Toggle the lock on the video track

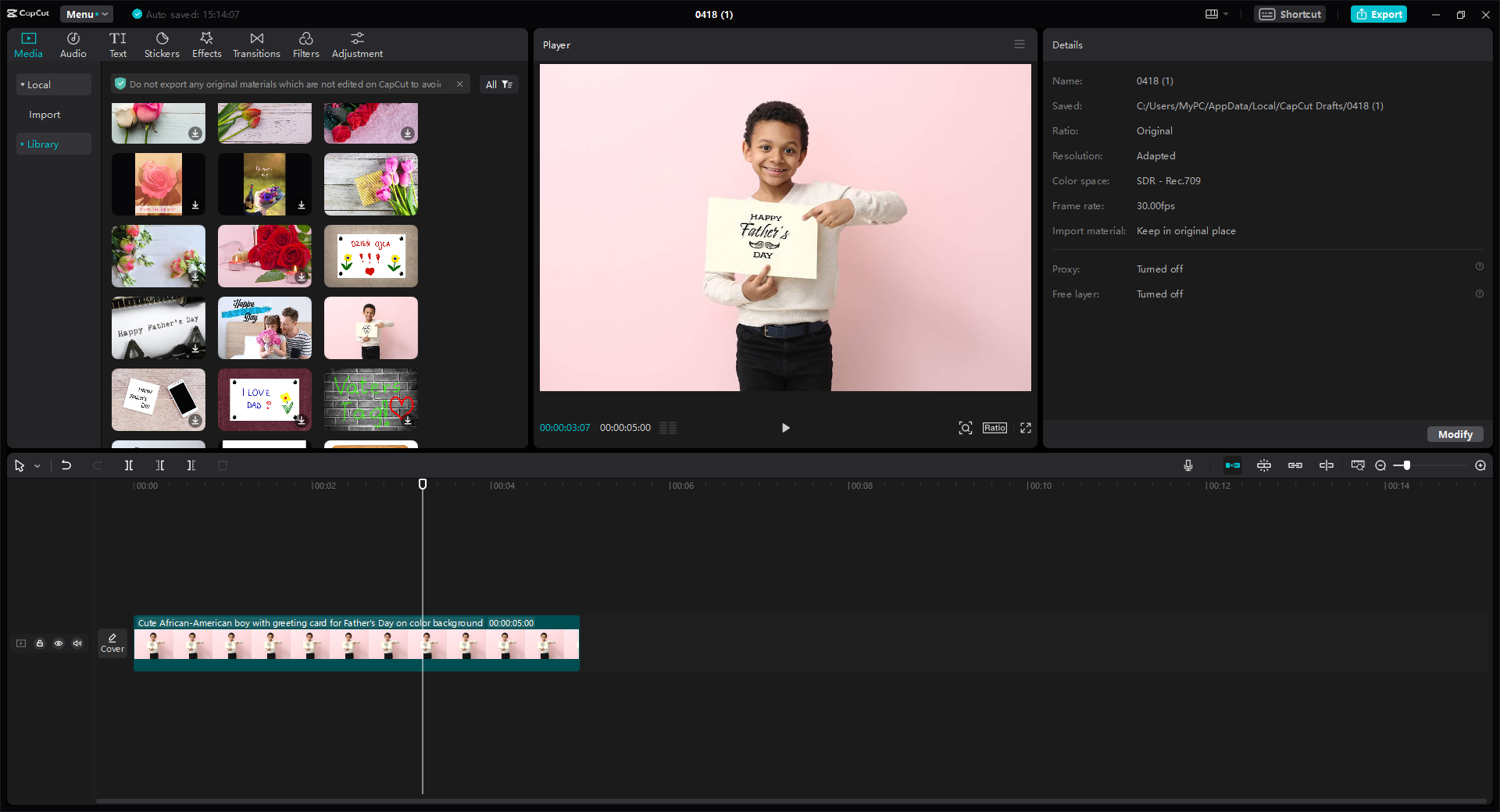pyautogui.click(x=40, y=643)
